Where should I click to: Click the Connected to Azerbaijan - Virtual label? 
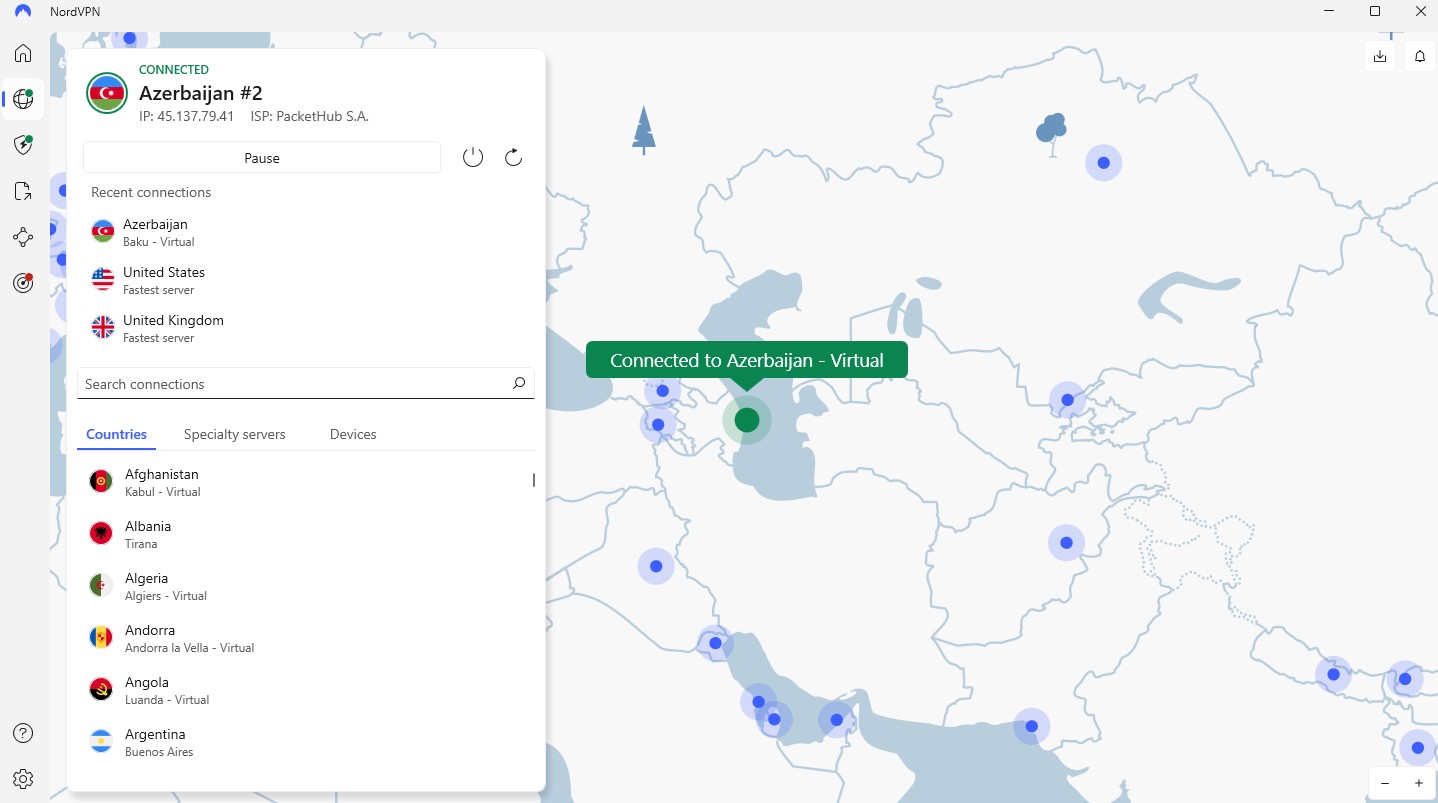(747, 360)
